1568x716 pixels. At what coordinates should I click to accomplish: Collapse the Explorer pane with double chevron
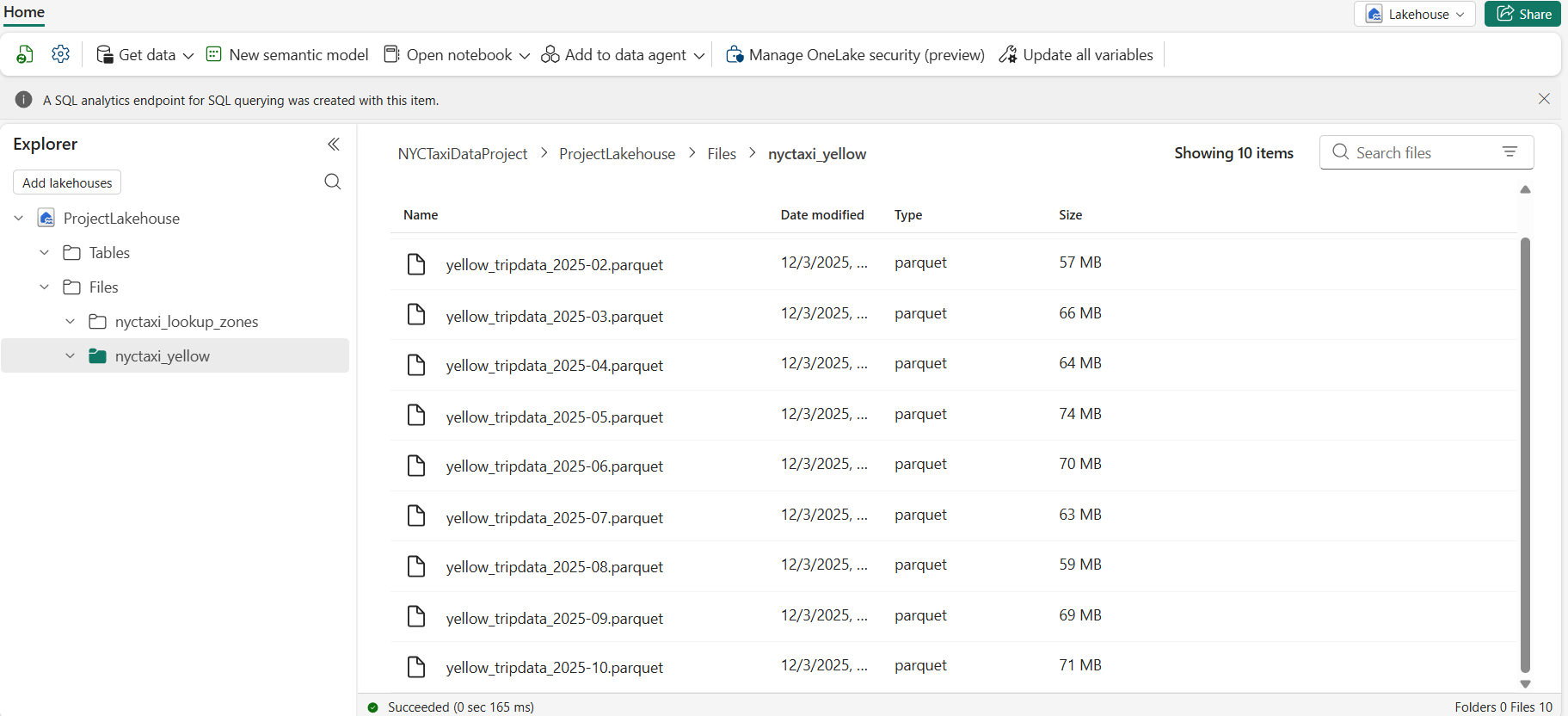(x=334, y=145)
